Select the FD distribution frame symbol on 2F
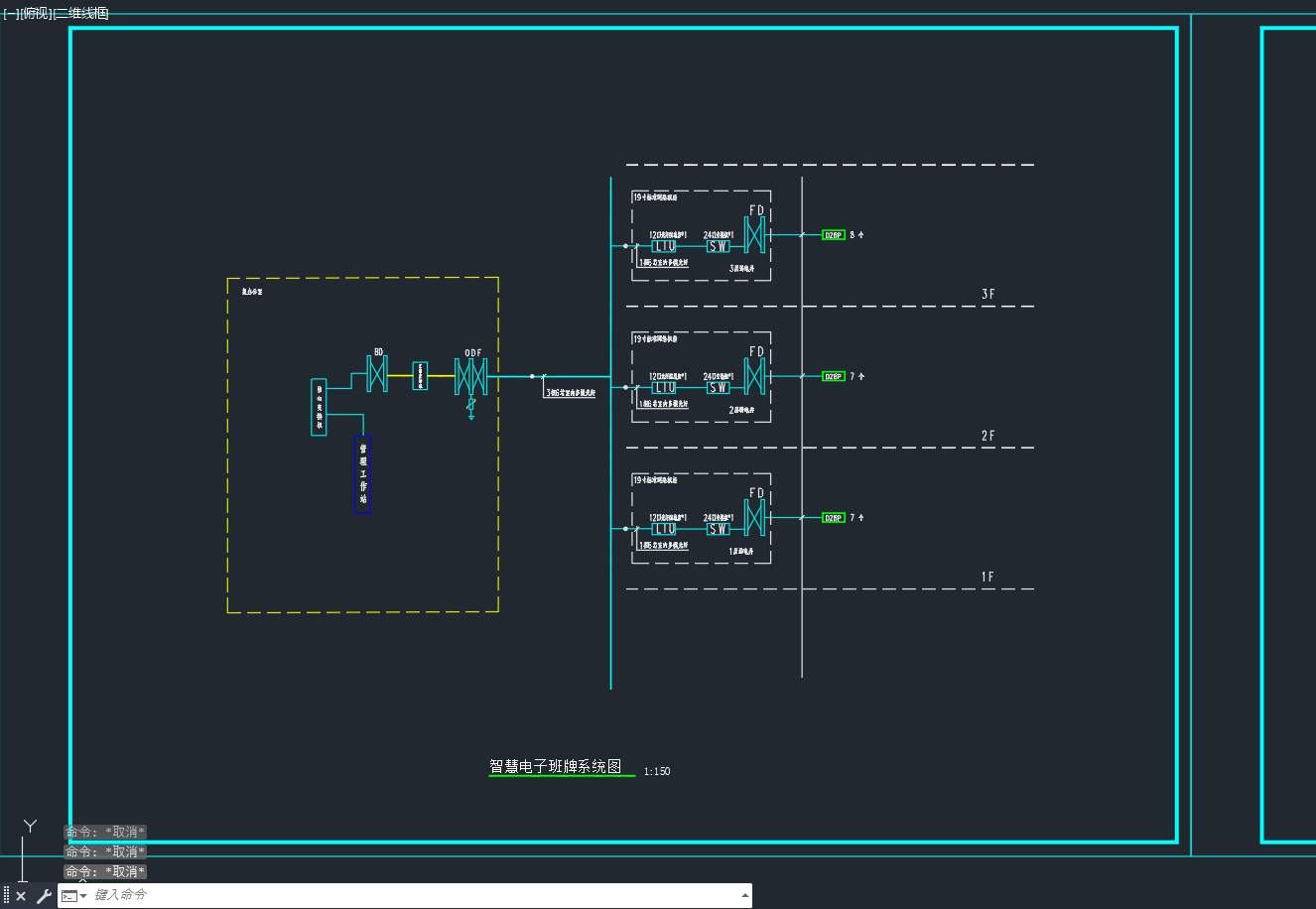1316x909 pixels. point(755,377)
